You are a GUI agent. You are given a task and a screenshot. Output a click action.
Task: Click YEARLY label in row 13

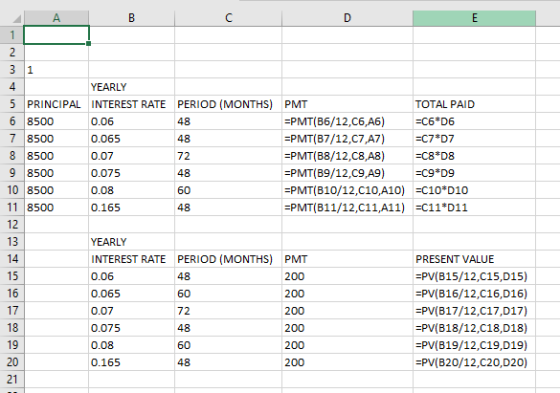click(109, 242)
